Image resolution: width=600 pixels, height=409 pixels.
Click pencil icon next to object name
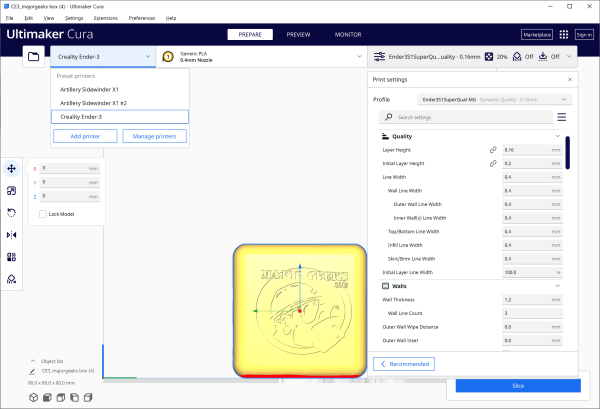pyautogui.click(x=32, y=371)
